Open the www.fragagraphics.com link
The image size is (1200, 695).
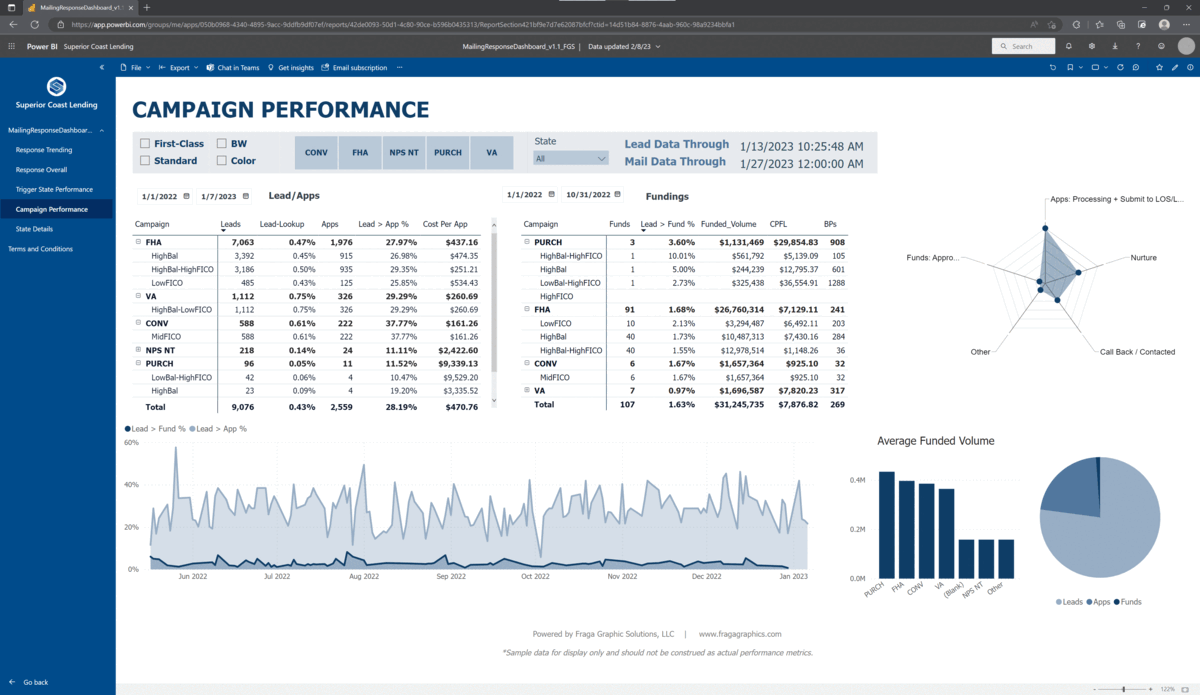740,633
